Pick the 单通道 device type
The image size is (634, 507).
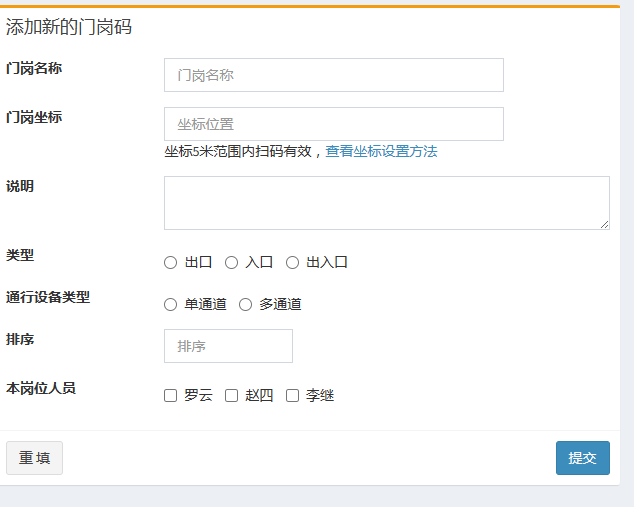(x=171, y=305)
